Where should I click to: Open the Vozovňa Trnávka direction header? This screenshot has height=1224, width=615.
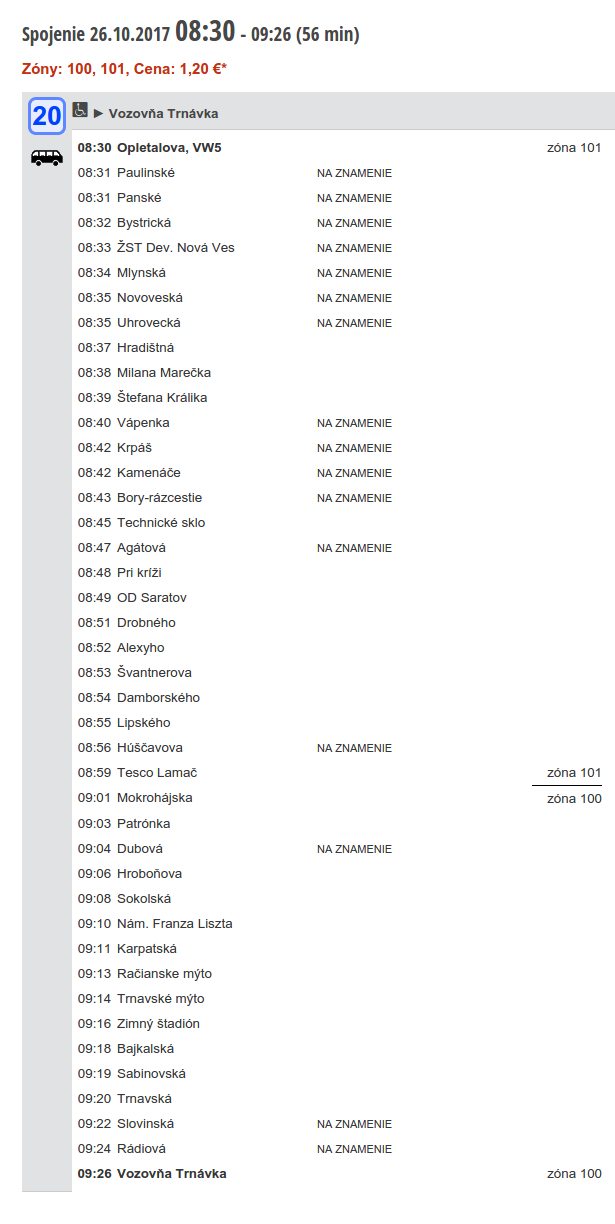tap(163, 114)
